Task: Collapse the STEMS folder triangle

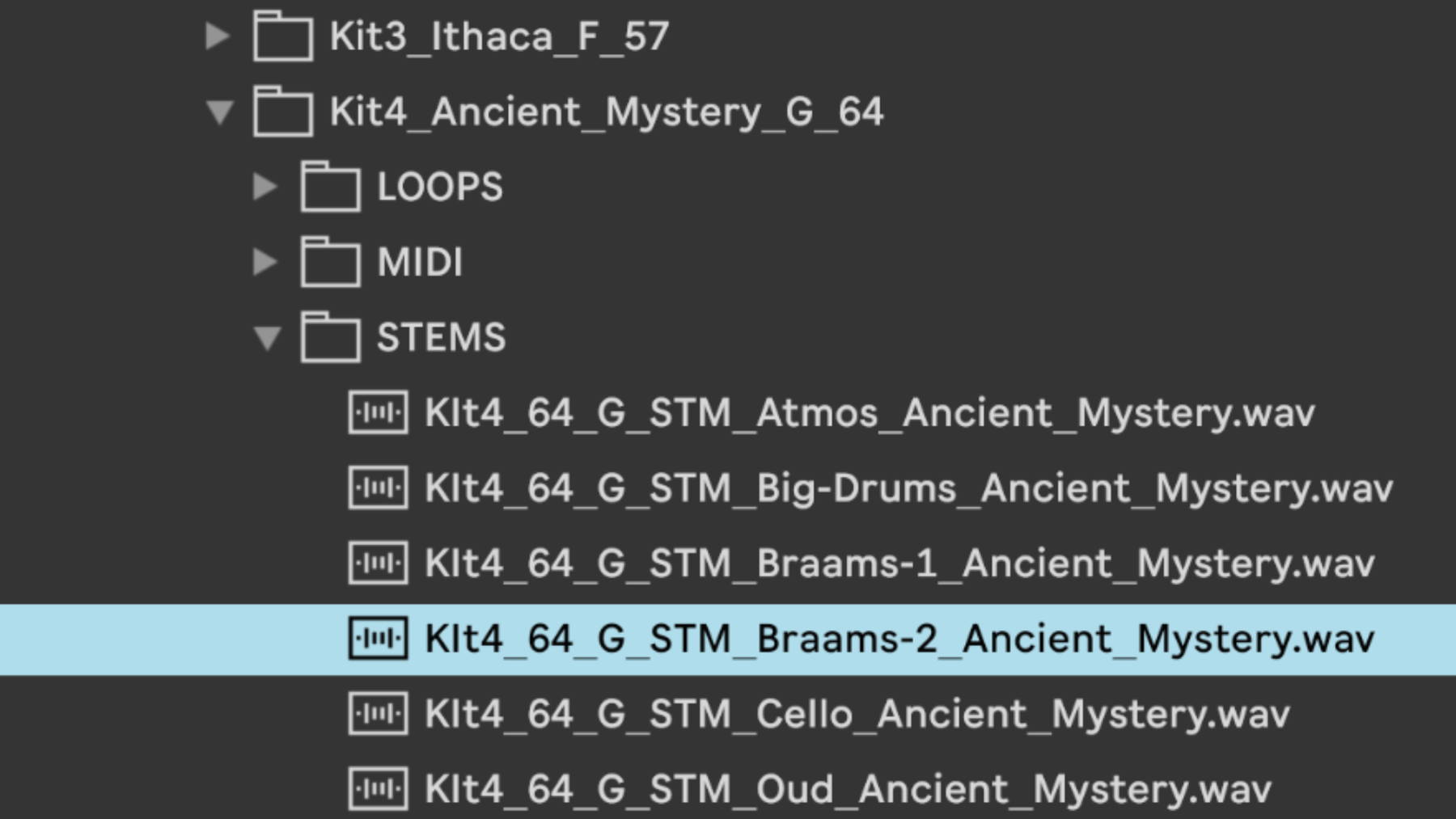Action: point(268,338)
